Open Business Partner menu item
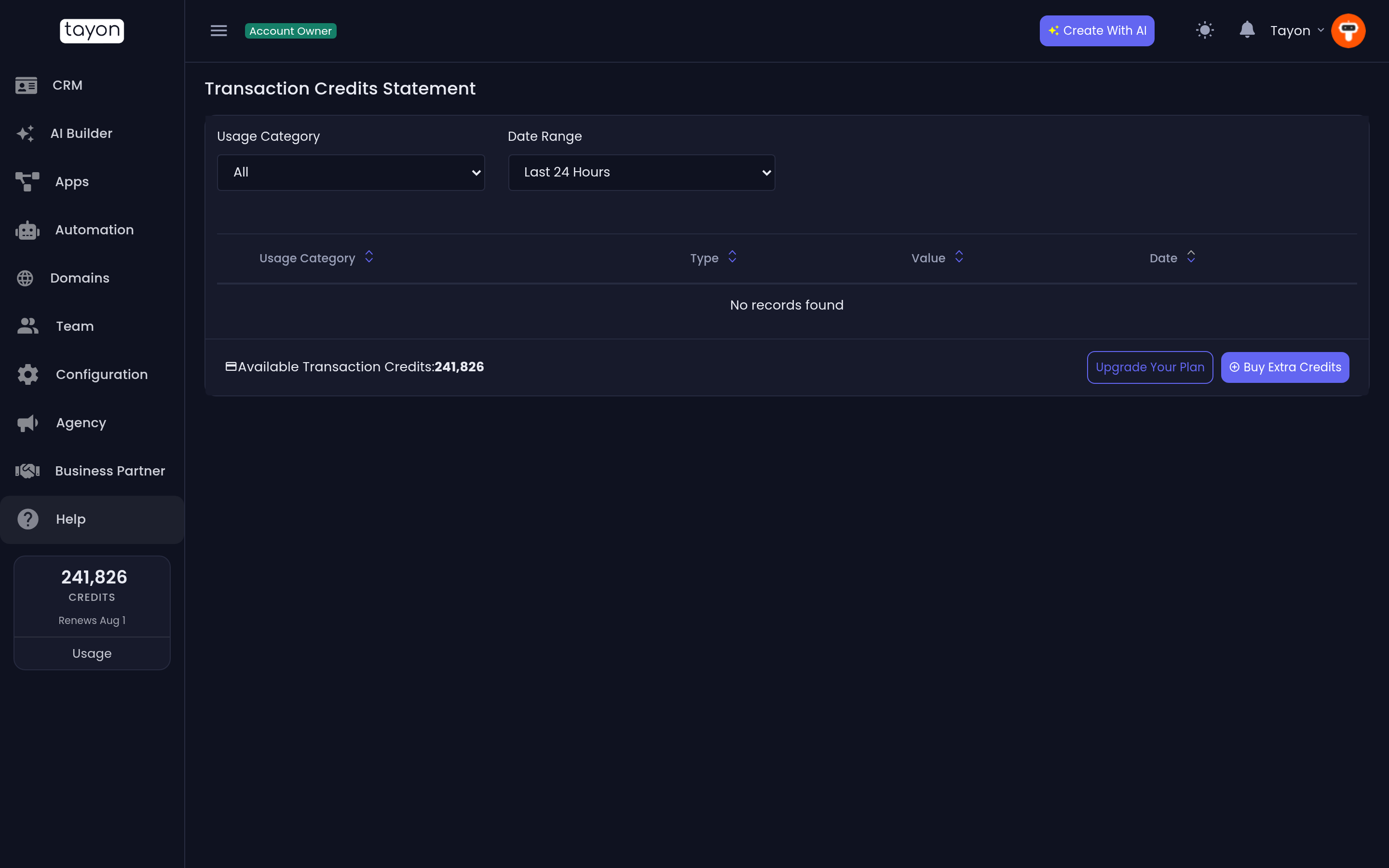1389x868 pixels. tap(92, 471)
